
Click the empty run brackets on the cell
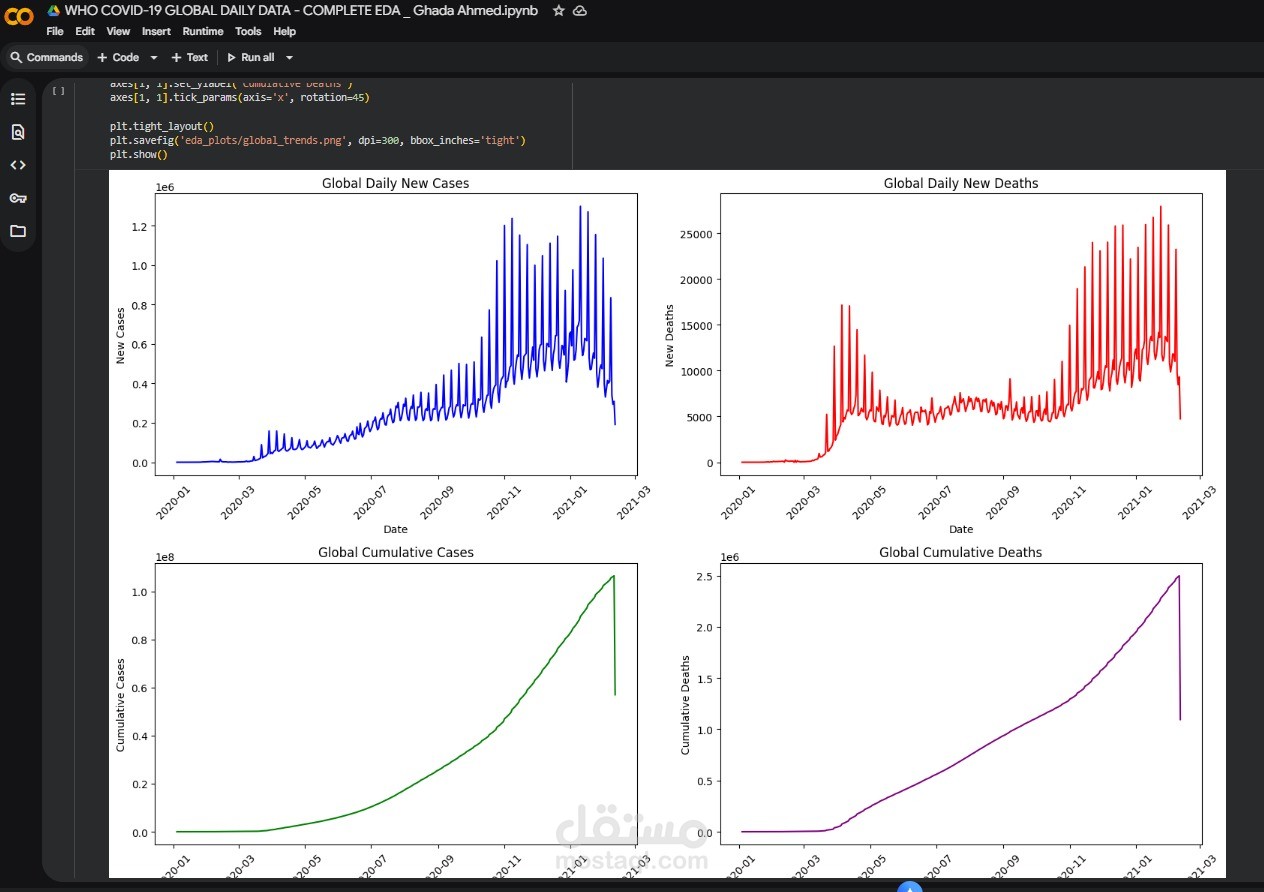click(58, 90)
